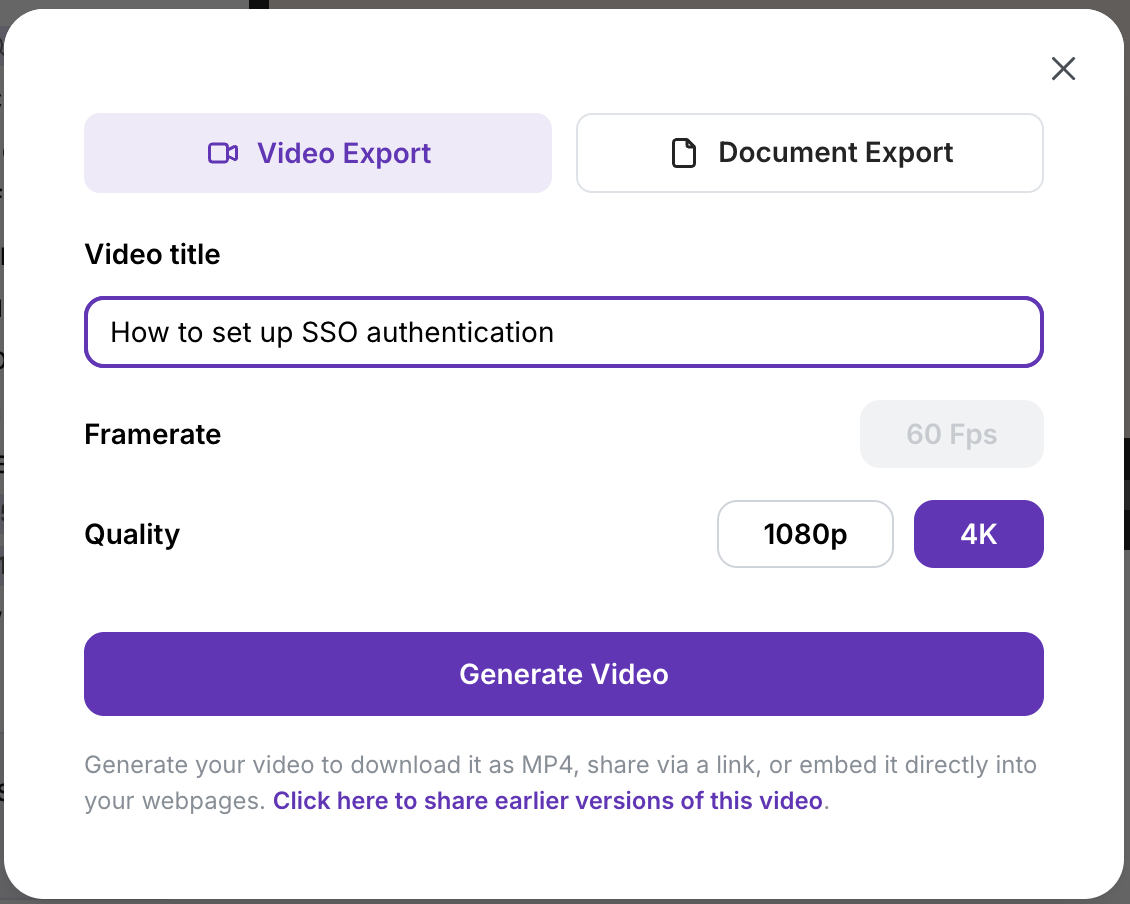Click the Quality label
Viewport: 1130px width, 904px height.
(132, 534)
